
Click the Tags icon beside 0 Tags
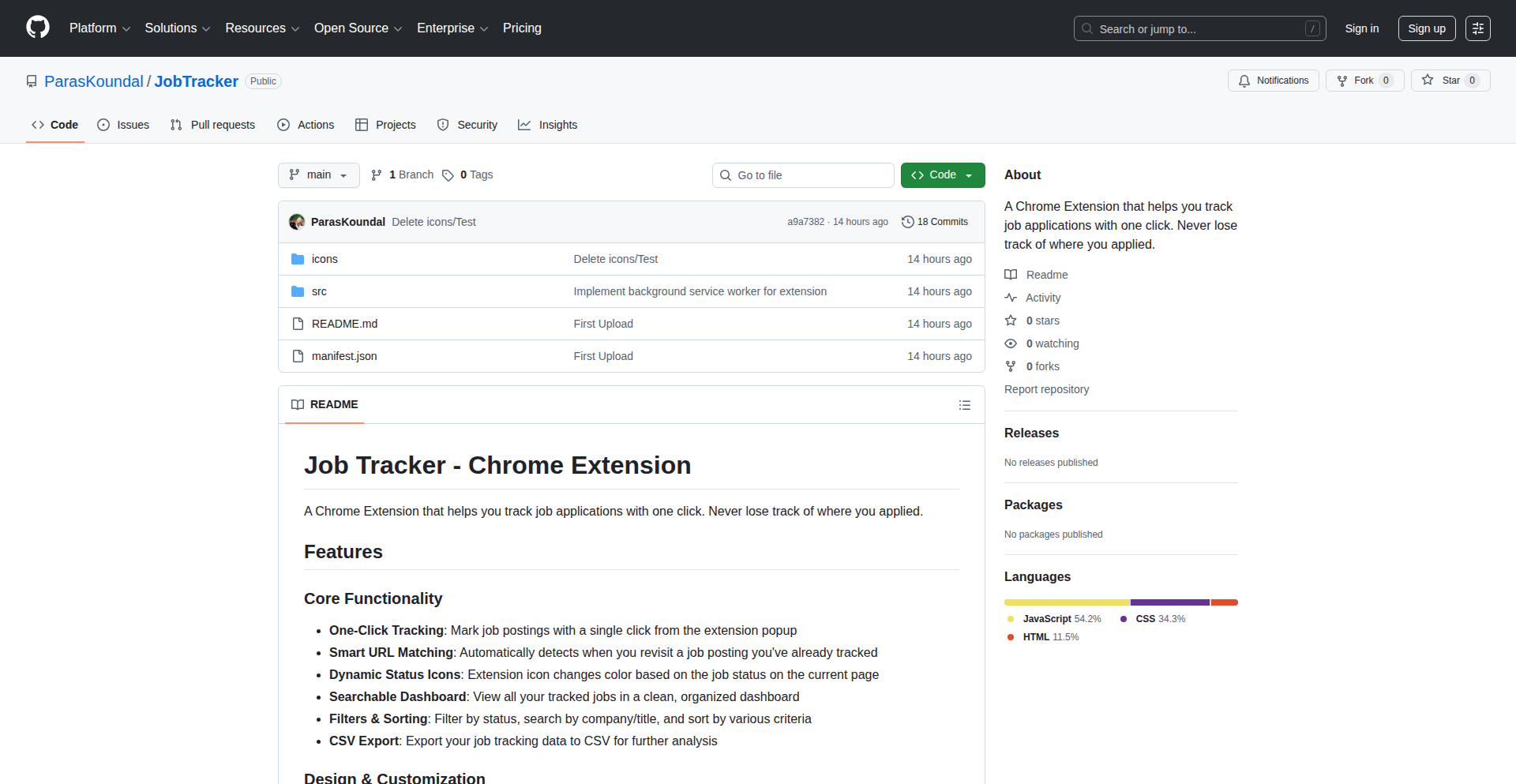448,175
